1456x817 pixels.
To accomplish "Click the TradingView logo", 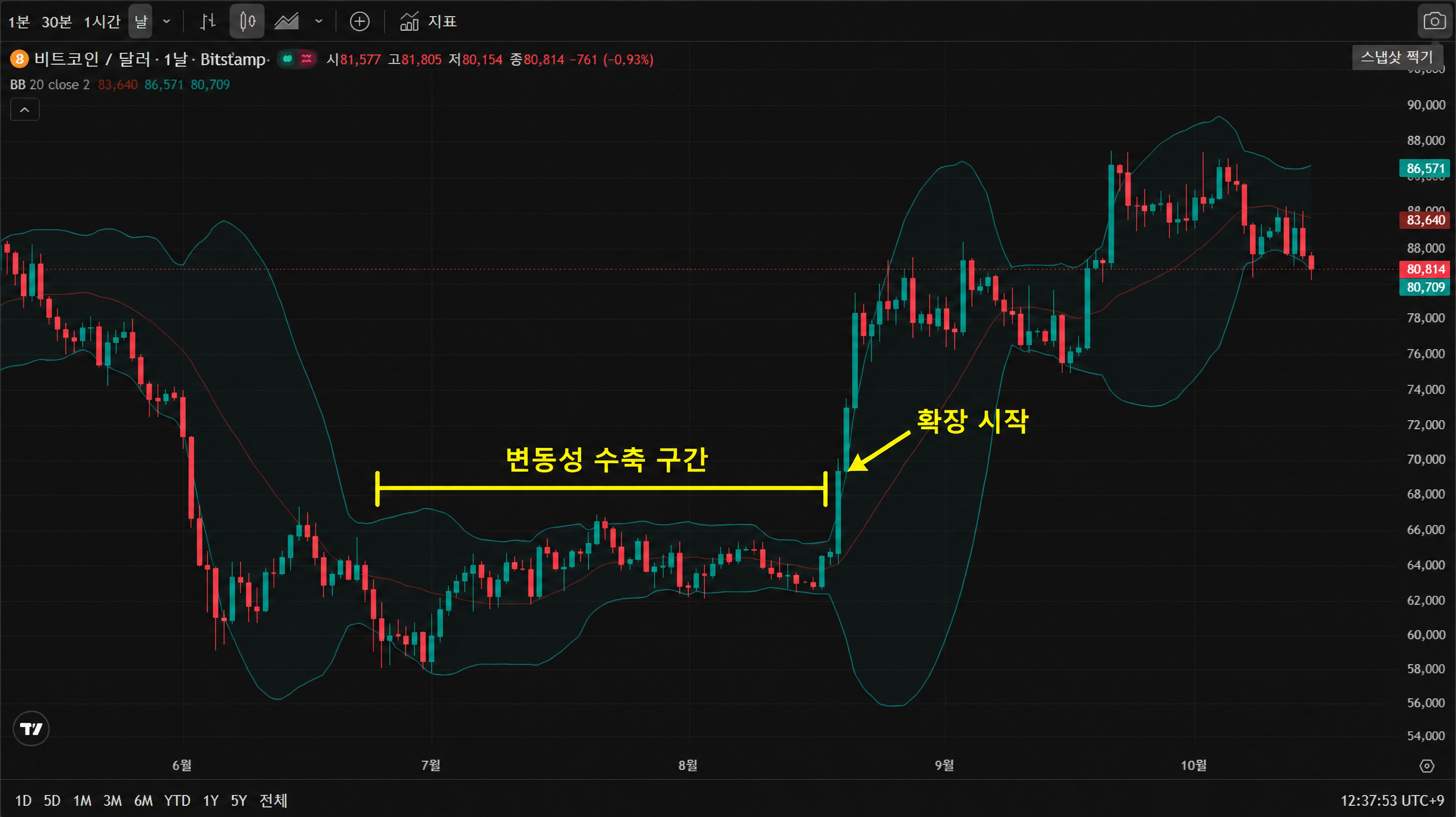I will pos(31,729).
